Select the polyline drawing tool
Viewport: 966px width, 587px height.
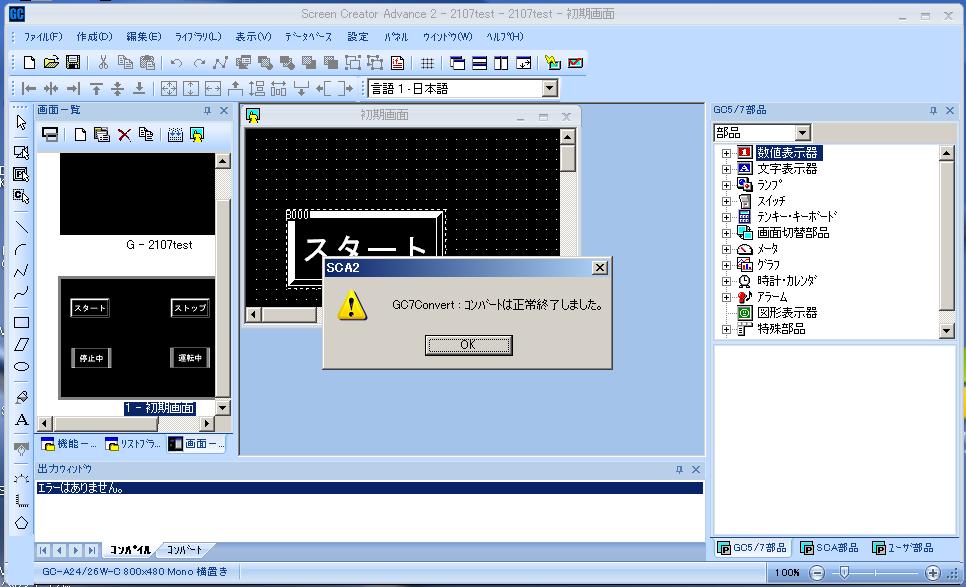pyautogui.click(x=21, y=271)
